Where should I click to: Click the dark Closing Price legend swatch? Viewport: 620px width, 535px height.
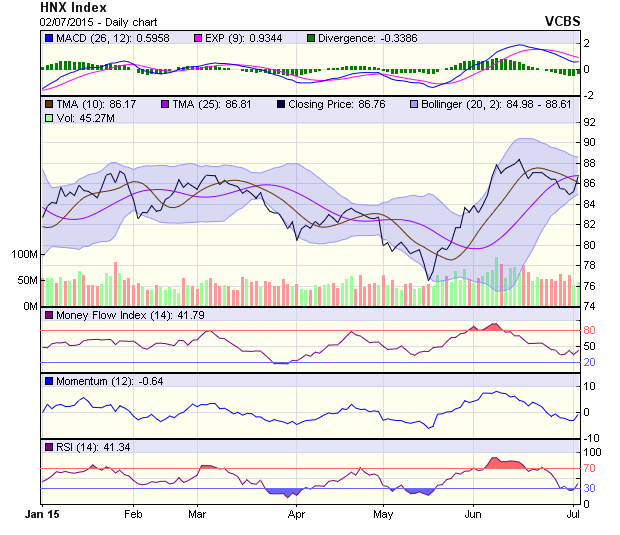[x=282, y=103]
